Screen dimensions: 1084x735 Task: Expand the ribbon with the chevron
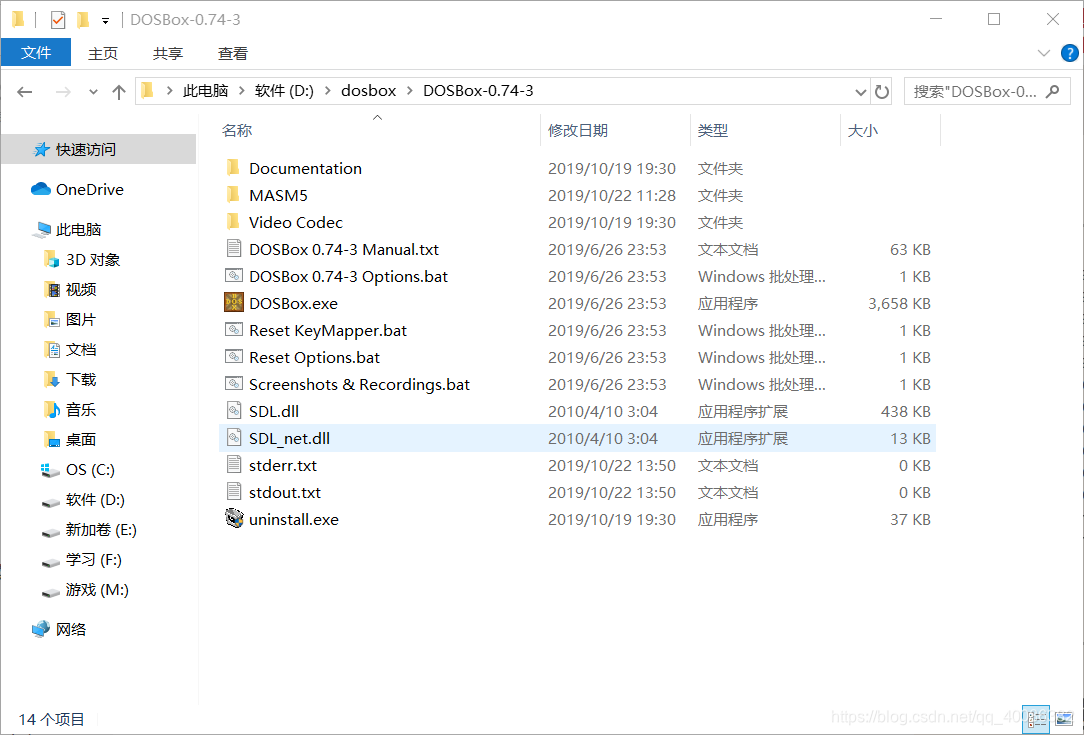tap(1044, 53)
